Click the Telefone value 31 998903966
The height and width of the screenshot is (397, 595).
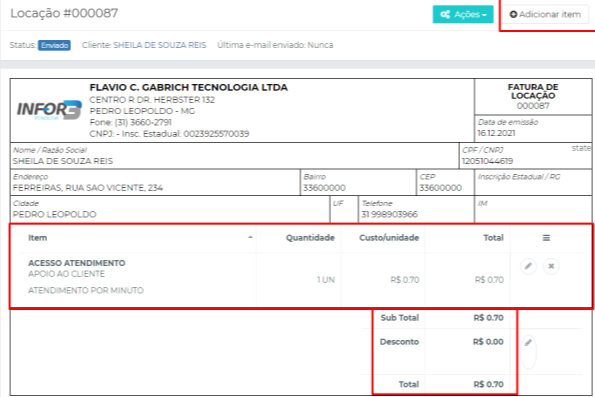pyautogui.click(x=389, y=214)
